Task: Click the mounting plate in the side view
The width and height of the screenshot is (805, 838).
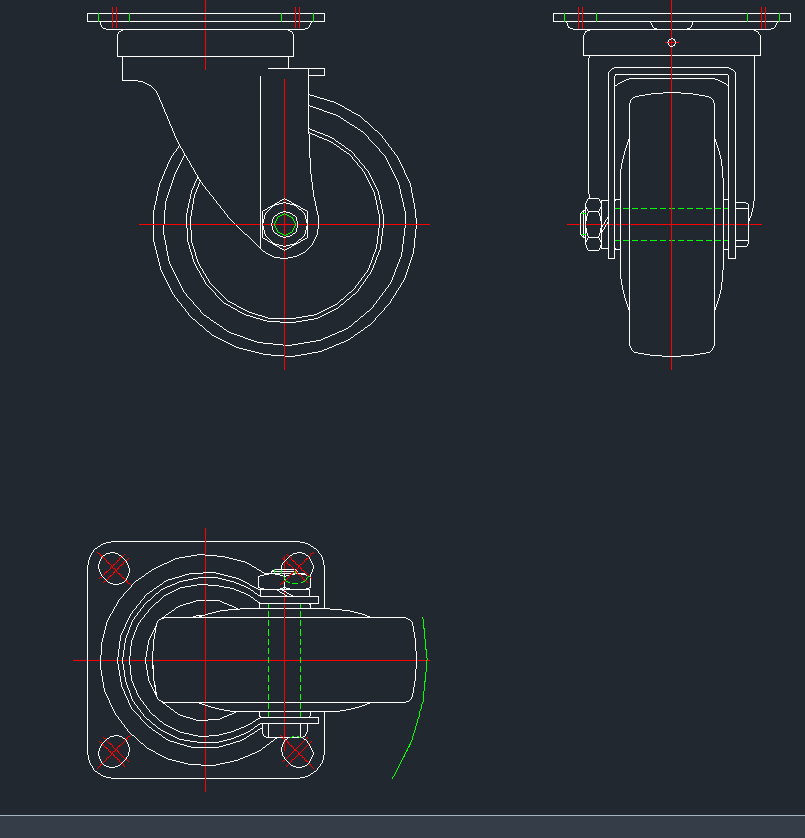Action: click(206, 17)
